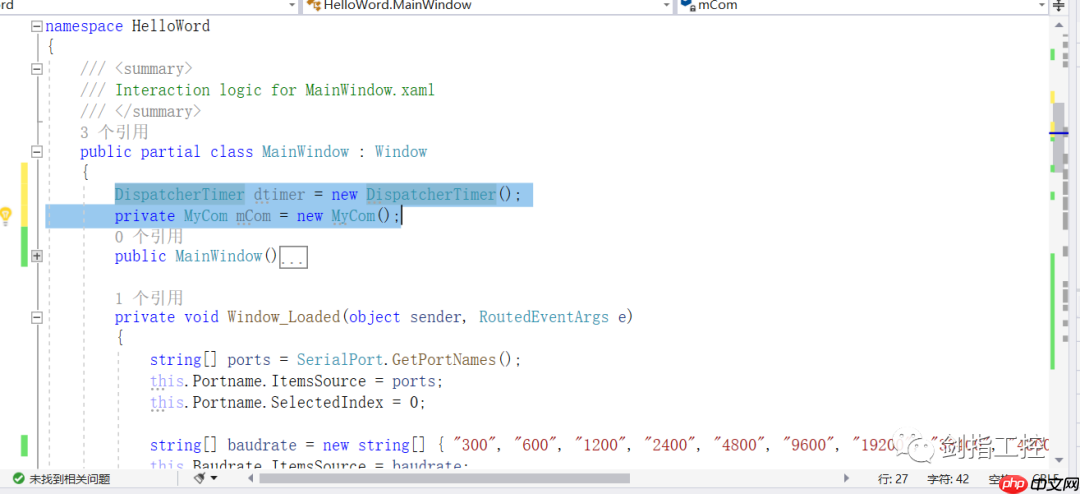Expand the collapsed MainWindow() constructor
The height and width of the screenshot is (494, 1080).
(x=37, y=256)
